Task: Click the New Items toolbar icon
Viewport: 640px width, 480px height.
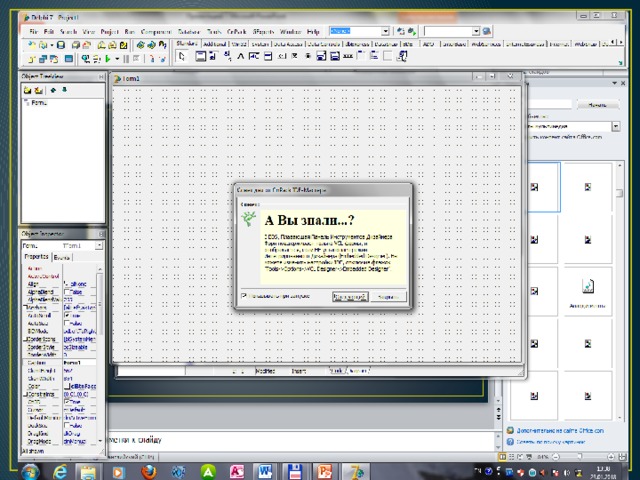Action: coord(32,45)
